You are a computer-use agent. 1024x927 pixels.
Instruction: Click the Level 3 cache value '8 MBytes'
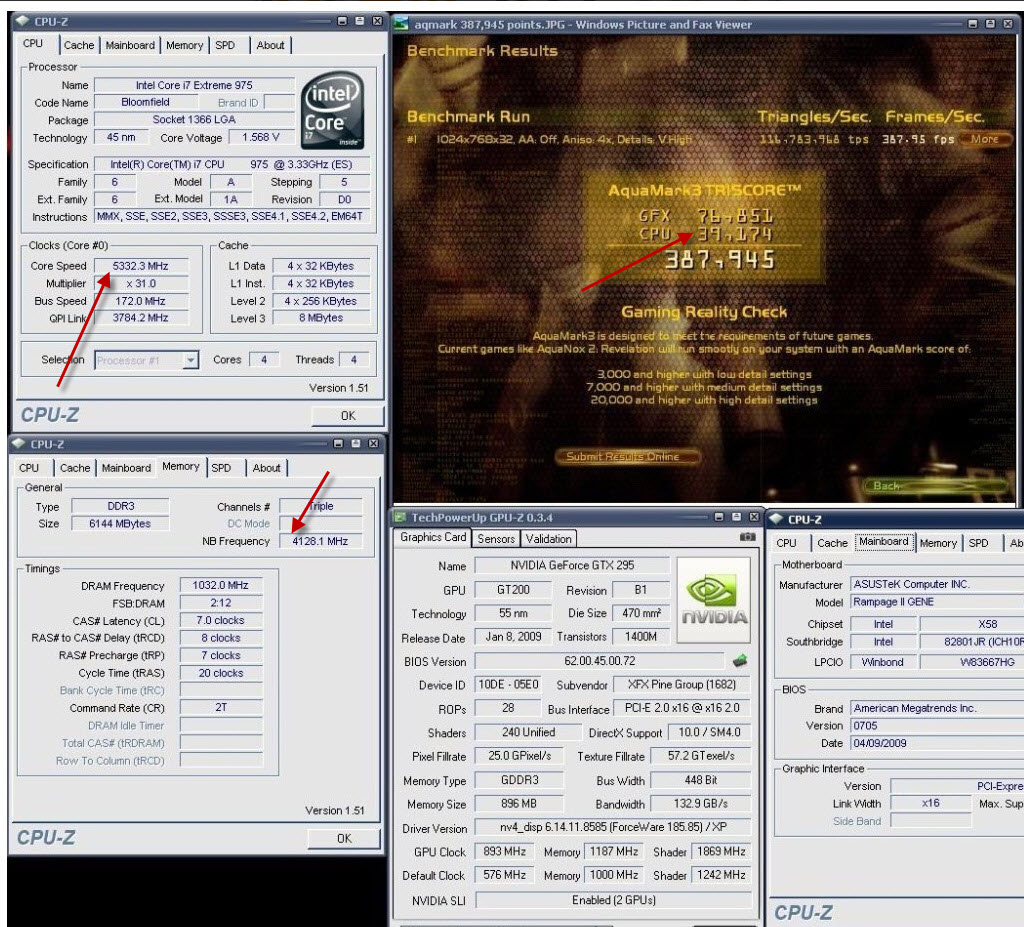tap(321, 317)
